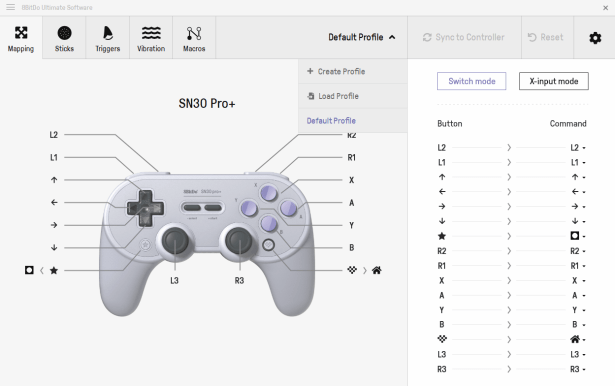Open B command dropdown in list

578,324
